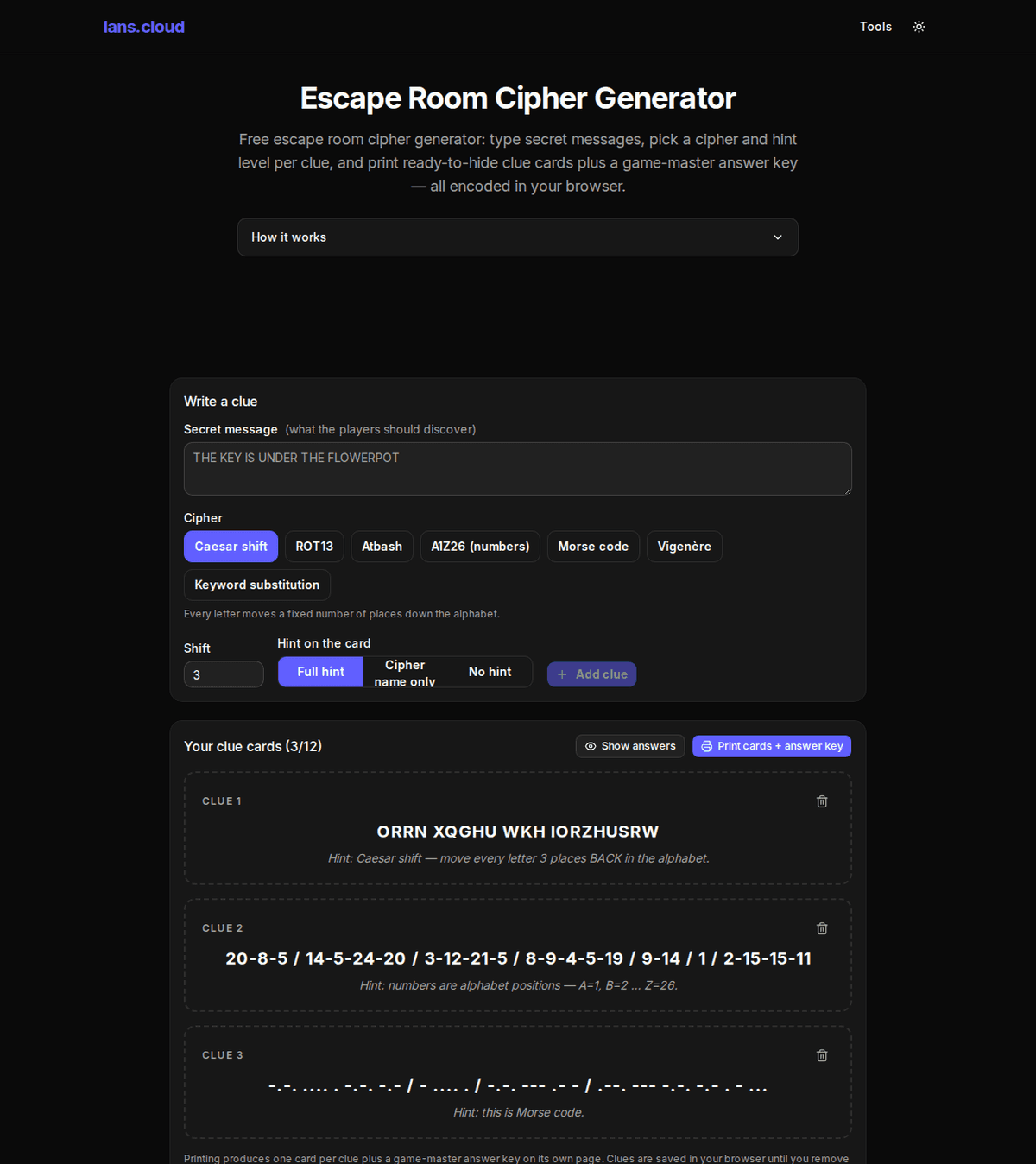Screen dimensions: 1036x1164
Task: Click the "Every letter moves a fixed number" description
Action: tap(342, 614)
